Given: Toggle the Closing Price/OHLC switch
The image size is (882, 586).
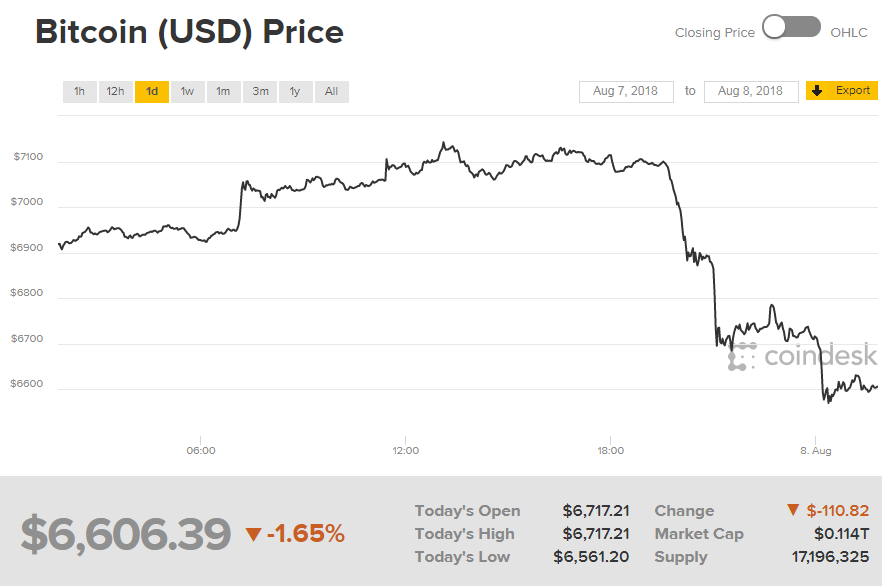Looking at the screenshot, I should pos(791,28).
